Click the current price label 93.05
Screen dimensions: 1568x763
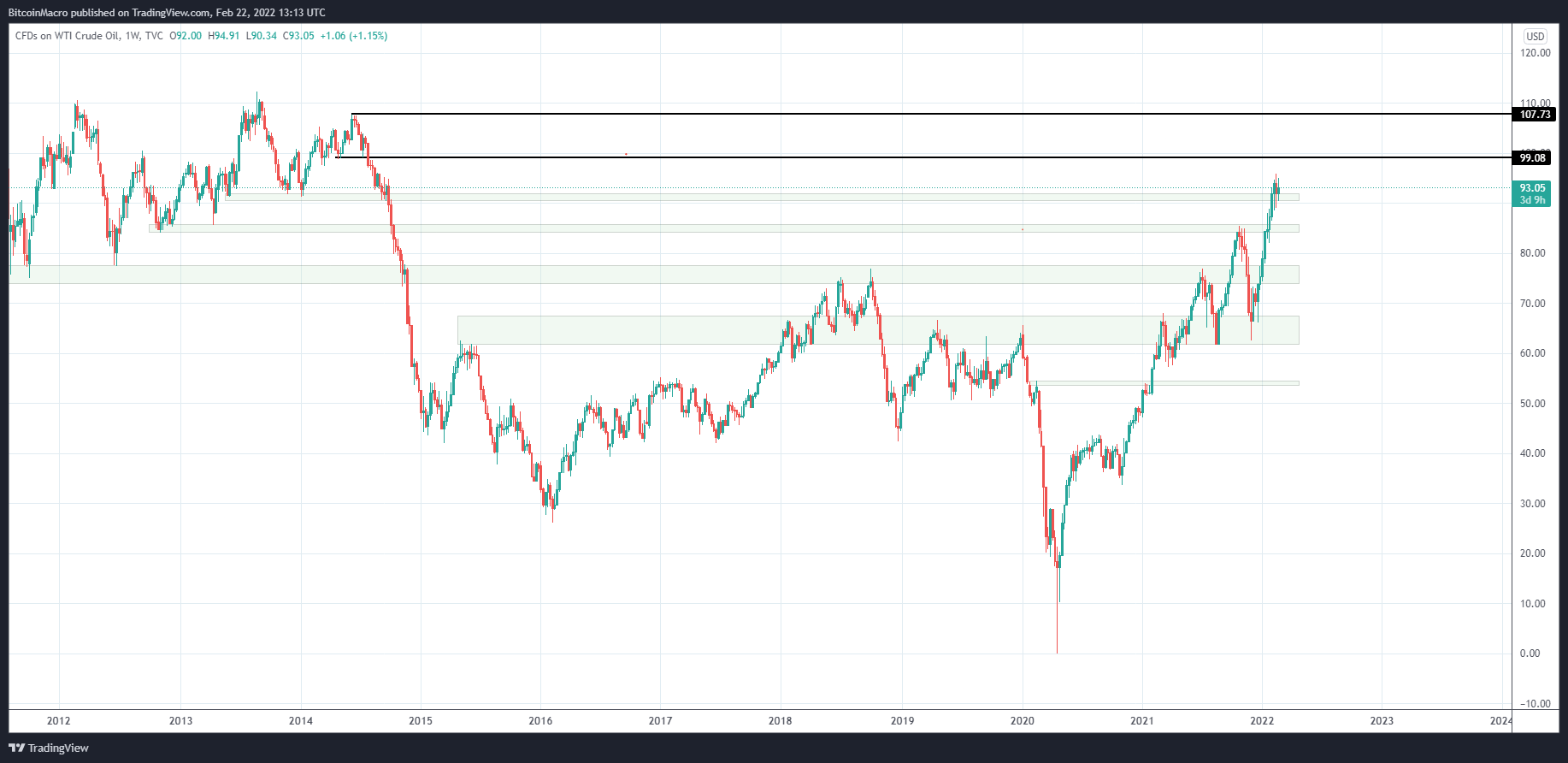pos(1531,188)
